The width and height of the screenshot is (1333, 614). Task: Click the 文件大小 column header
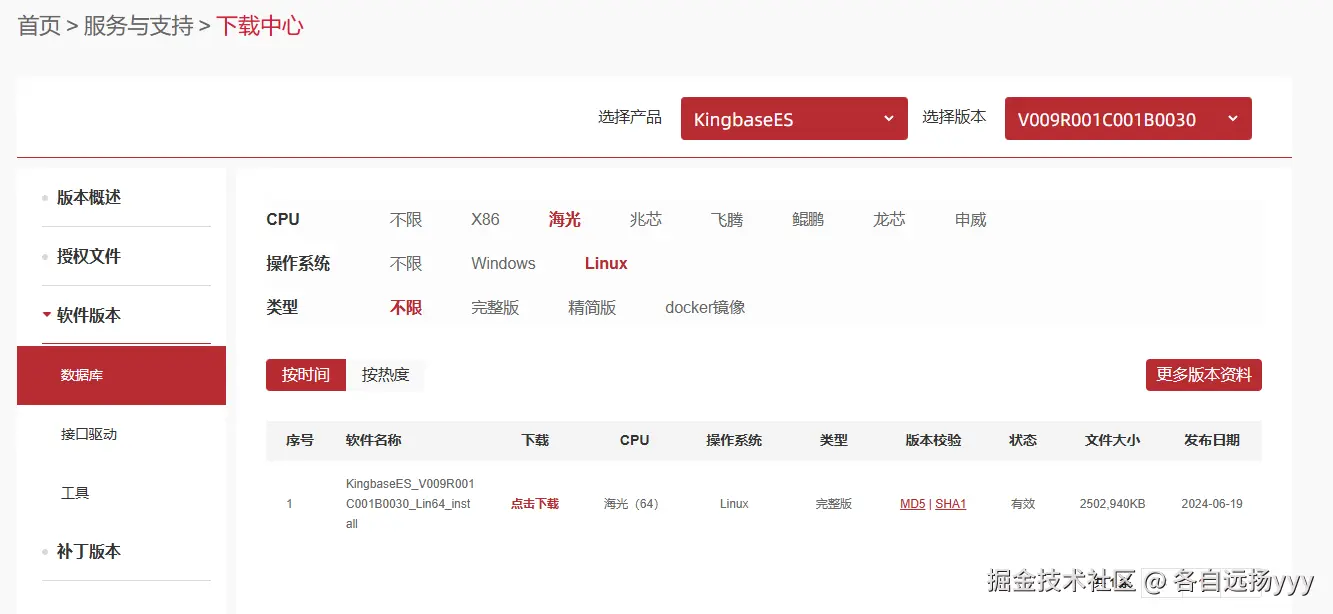1113,440
